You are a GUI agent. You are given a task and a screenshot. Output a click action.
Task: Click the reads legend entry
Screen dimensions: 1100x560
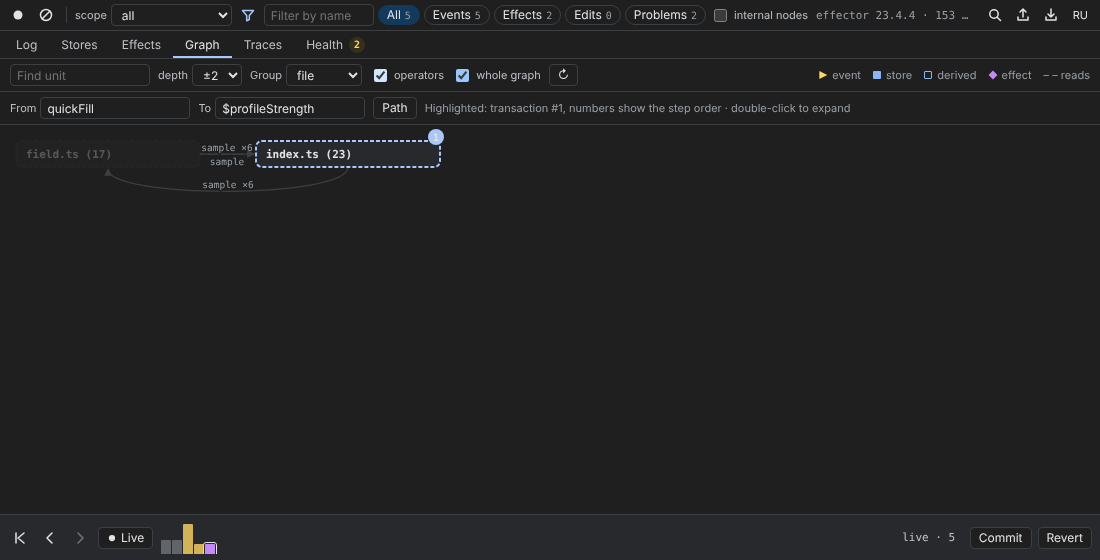coord(1066,75)
